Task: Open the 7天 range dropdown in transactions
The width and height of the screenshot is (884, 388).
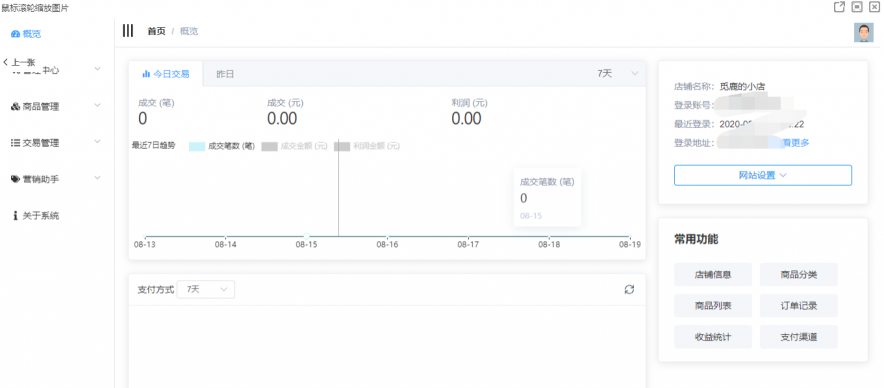Action: (x=618, y=74)
